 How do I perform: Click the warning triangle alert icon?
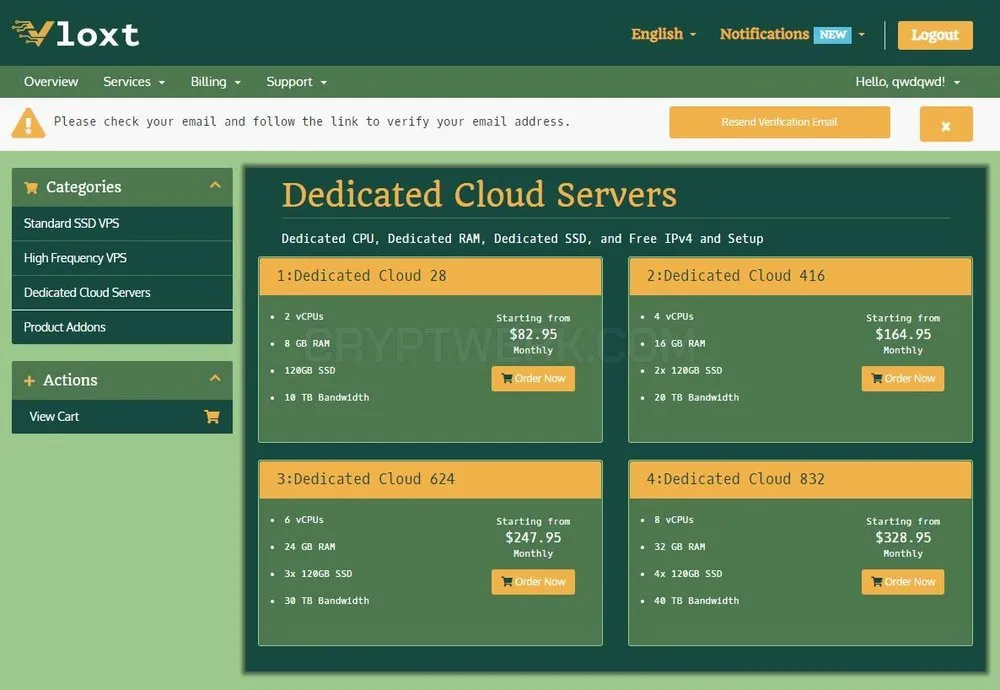coord(28,123)
